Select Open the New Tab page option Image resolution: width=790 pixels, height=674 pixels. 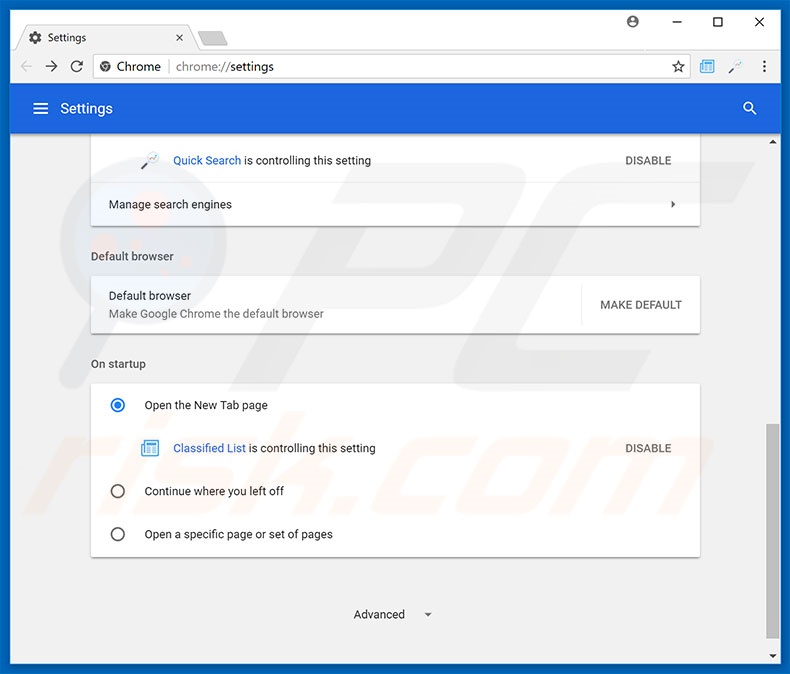(118, 405)
